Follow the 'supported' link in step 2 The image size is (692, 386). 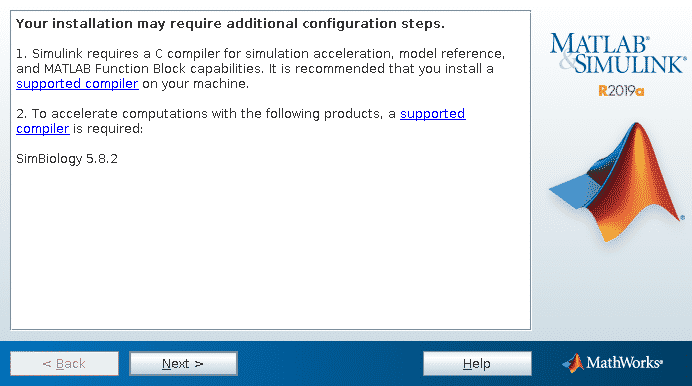coord(432,113)
